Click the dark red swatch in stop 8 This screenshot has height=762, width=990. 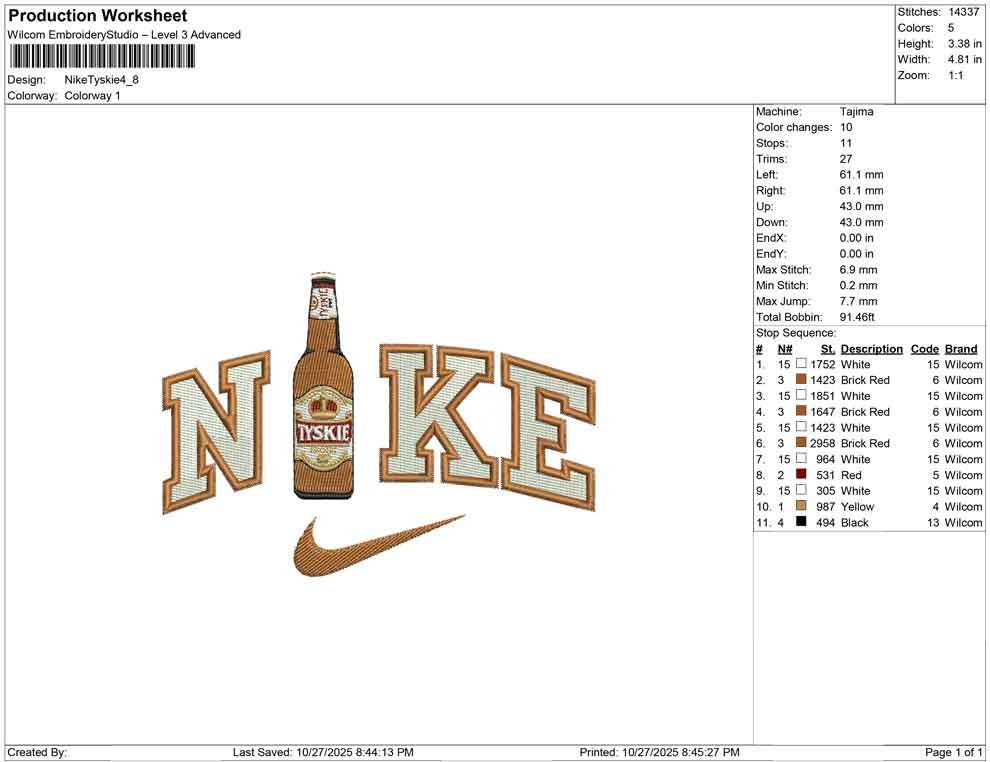coord(801,474)
